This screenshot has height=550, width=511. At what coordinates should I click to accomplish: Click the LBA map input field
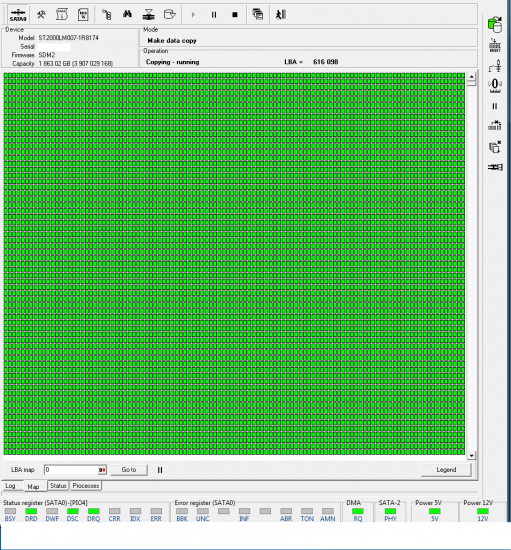(x=75, y=470)
